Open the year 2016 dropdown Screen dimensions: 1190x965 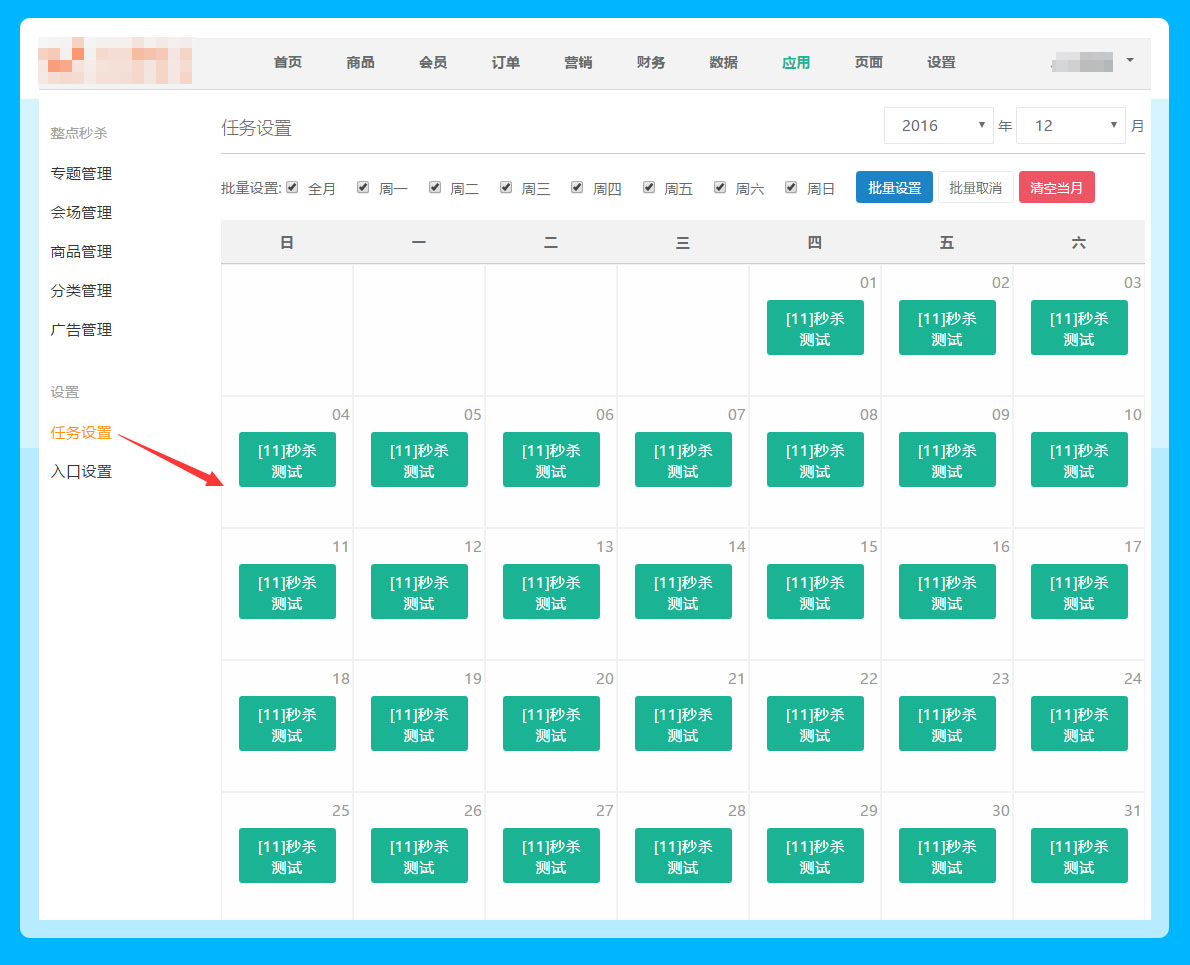click(938, 126)
